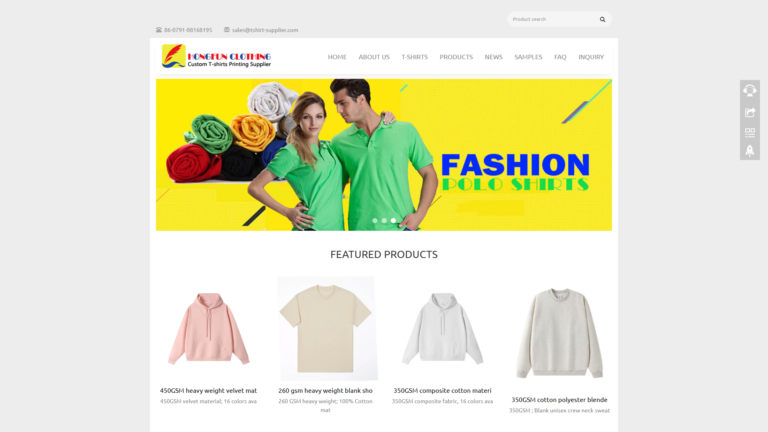Click the rocket back-to-top icon
The image size is (768, 432).
pos(749,151)
